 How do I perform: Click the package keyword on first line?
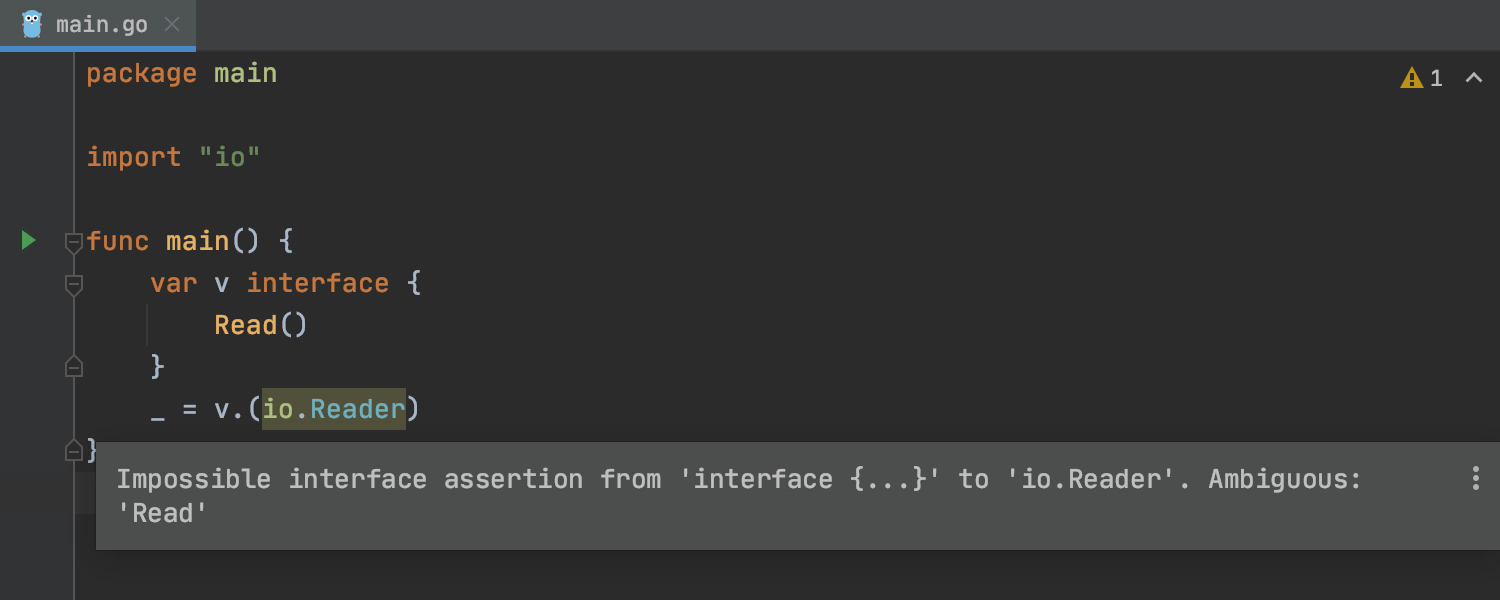pyautogui.click(x=141, y=74)
